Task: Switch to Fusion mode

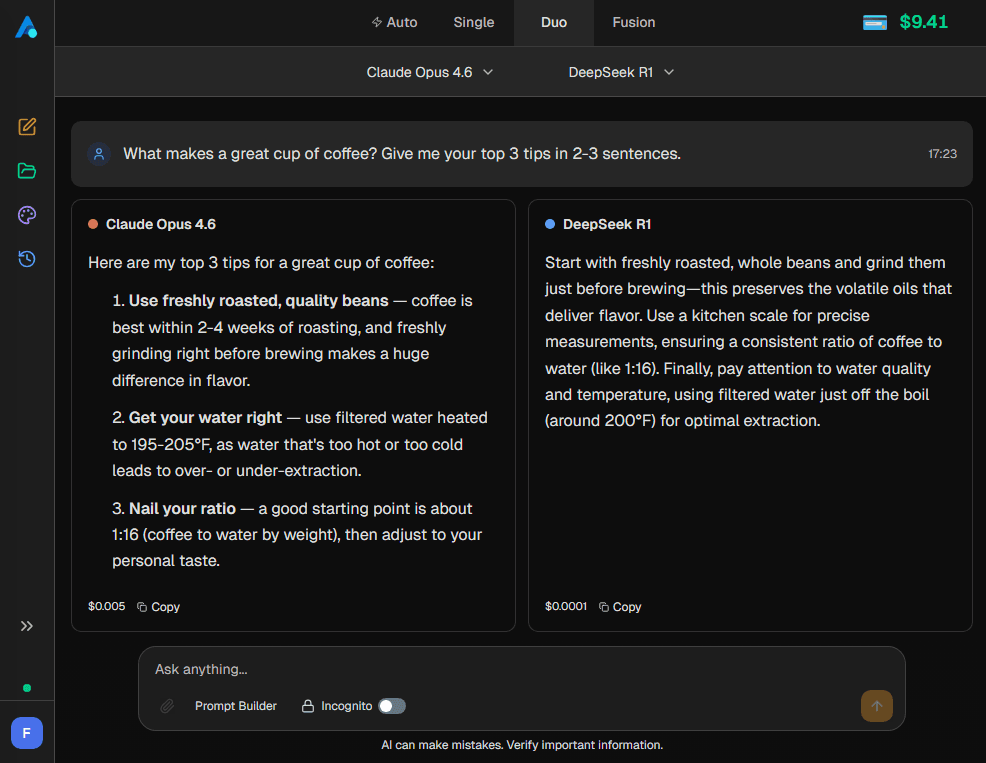Action: tap(633, 22)
